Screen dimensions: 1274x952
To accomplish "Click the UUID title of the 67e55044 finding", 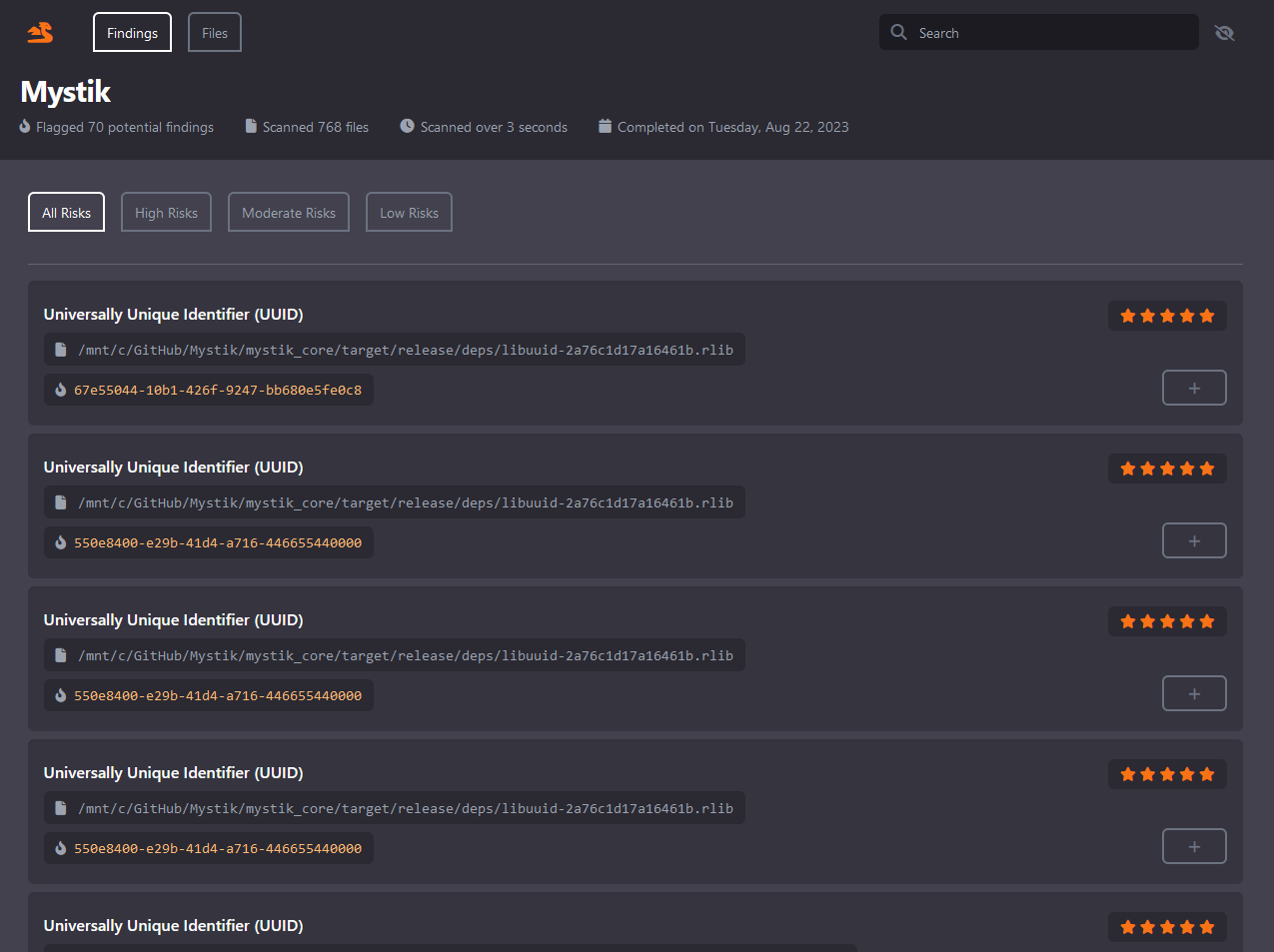I will (x=173, y=314).
